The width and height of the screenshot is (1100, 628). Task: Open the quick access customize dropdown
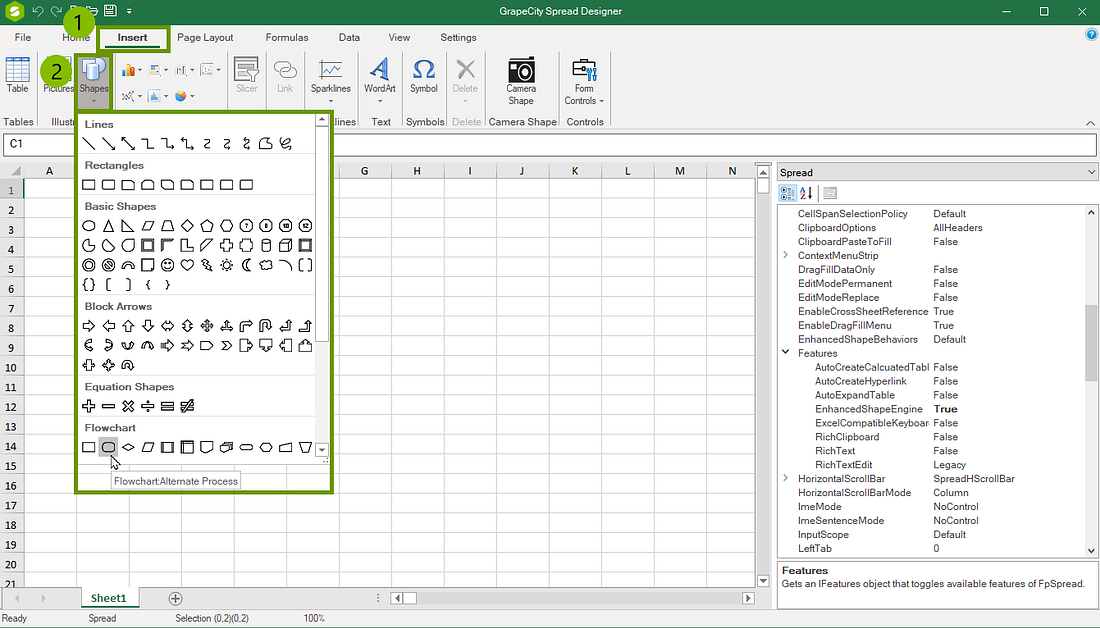[129, 11]
